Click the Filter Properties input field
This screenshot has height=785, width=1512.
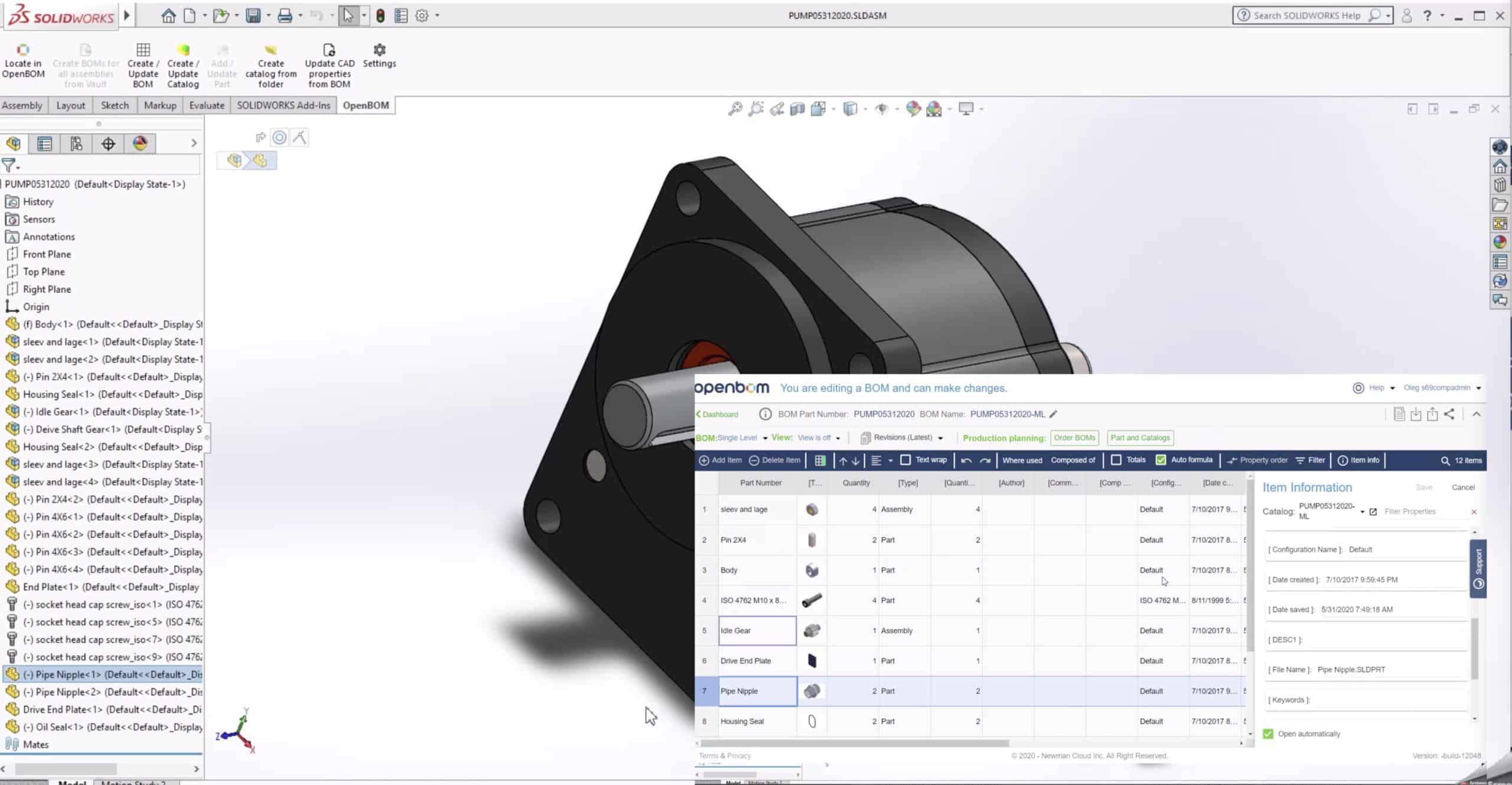coord(1423,512)
